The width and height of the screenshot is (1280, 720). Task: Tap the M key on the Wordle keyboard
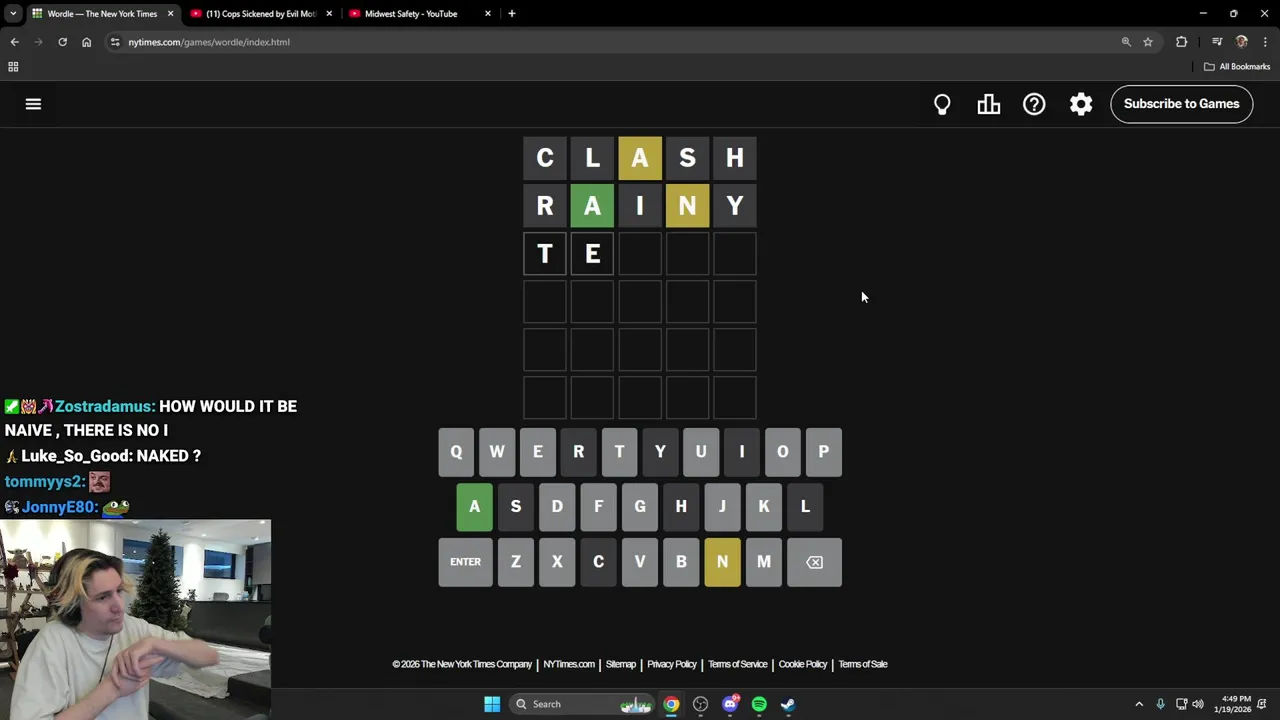click(763, 562)
